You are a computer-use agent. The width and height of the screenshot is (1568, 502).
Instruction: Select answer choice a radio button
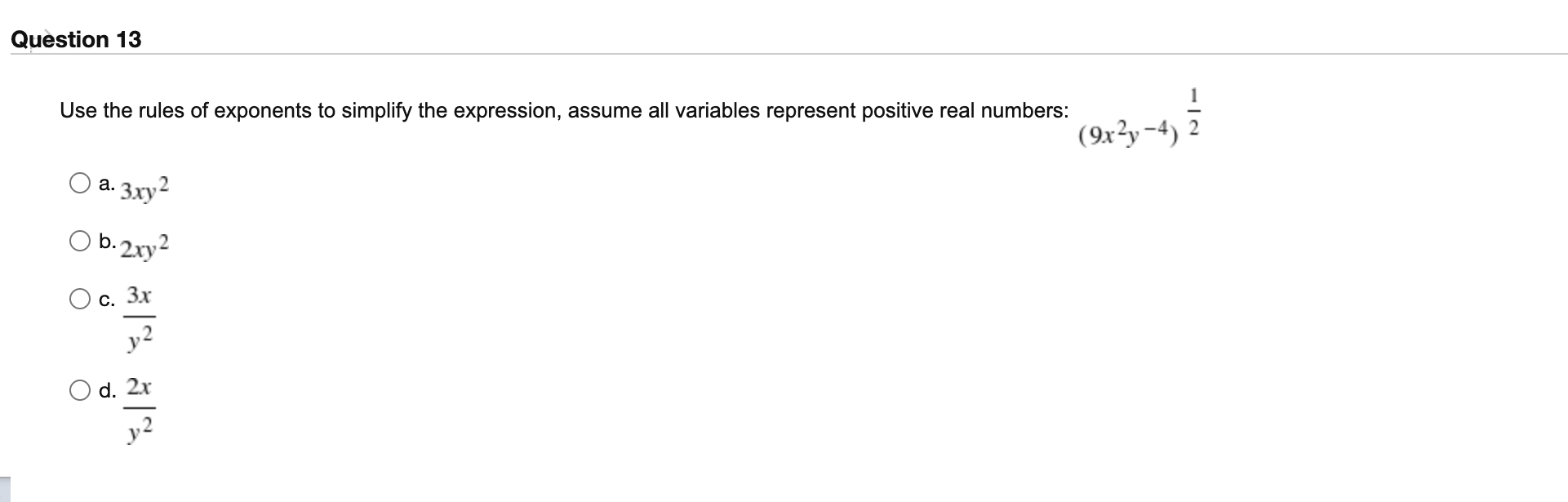[x=81, y=182]
